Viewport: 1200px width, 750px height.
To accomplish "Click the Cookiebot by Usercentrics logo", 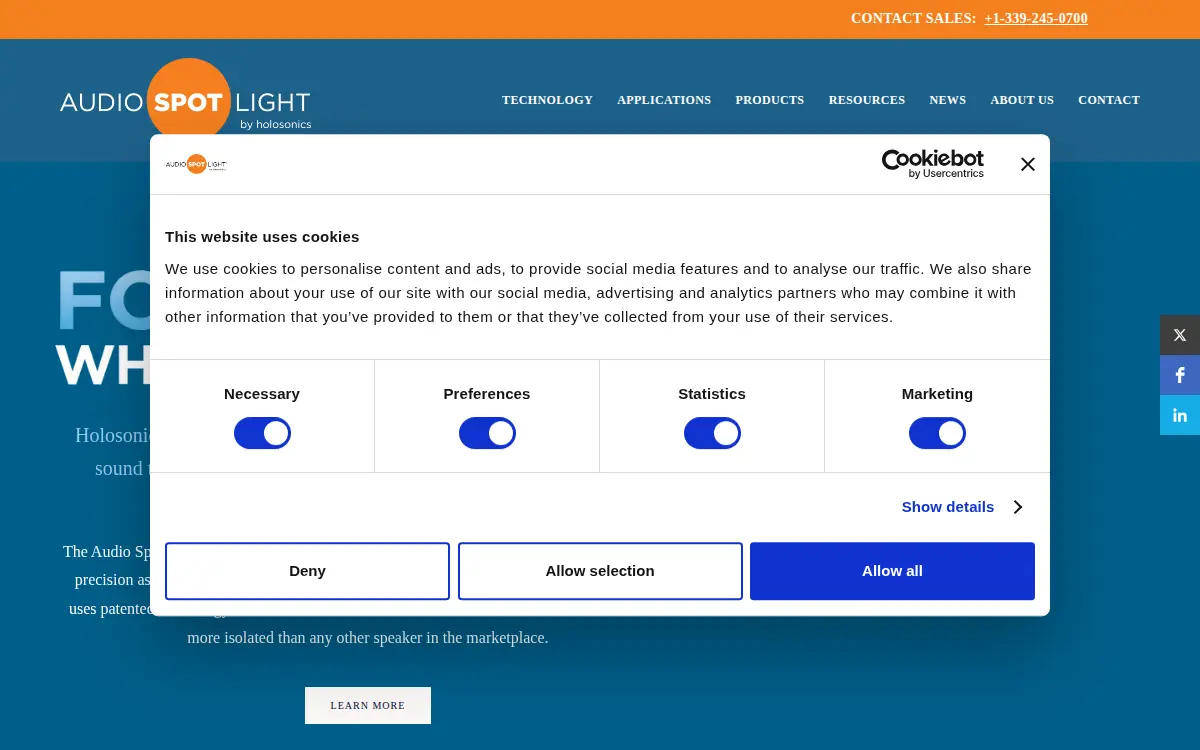I will tap(932, 164).
